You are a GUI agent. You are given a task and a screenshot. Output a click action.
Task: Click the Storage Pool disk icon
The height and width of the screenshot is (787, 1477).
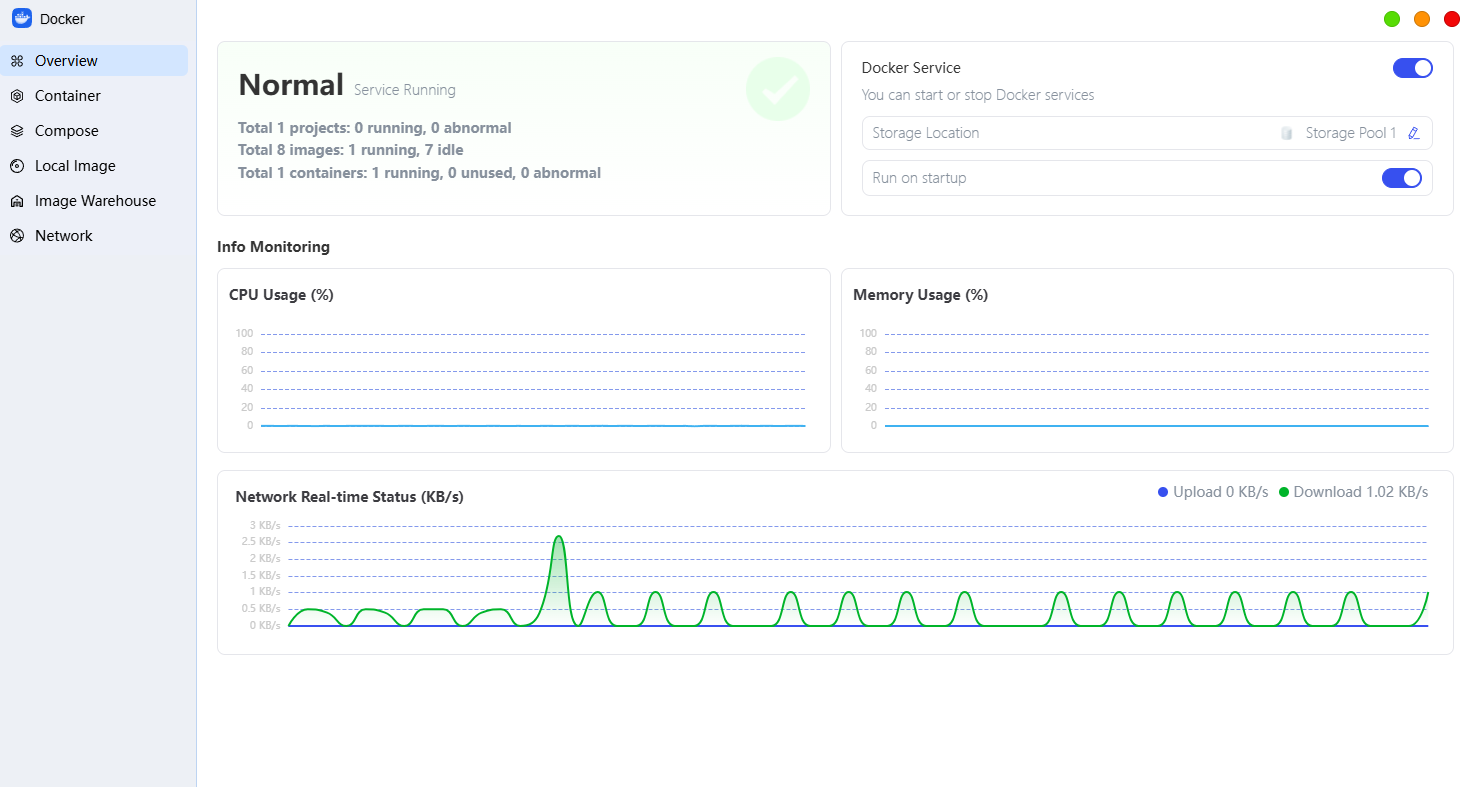click(x=1287, y=133)
